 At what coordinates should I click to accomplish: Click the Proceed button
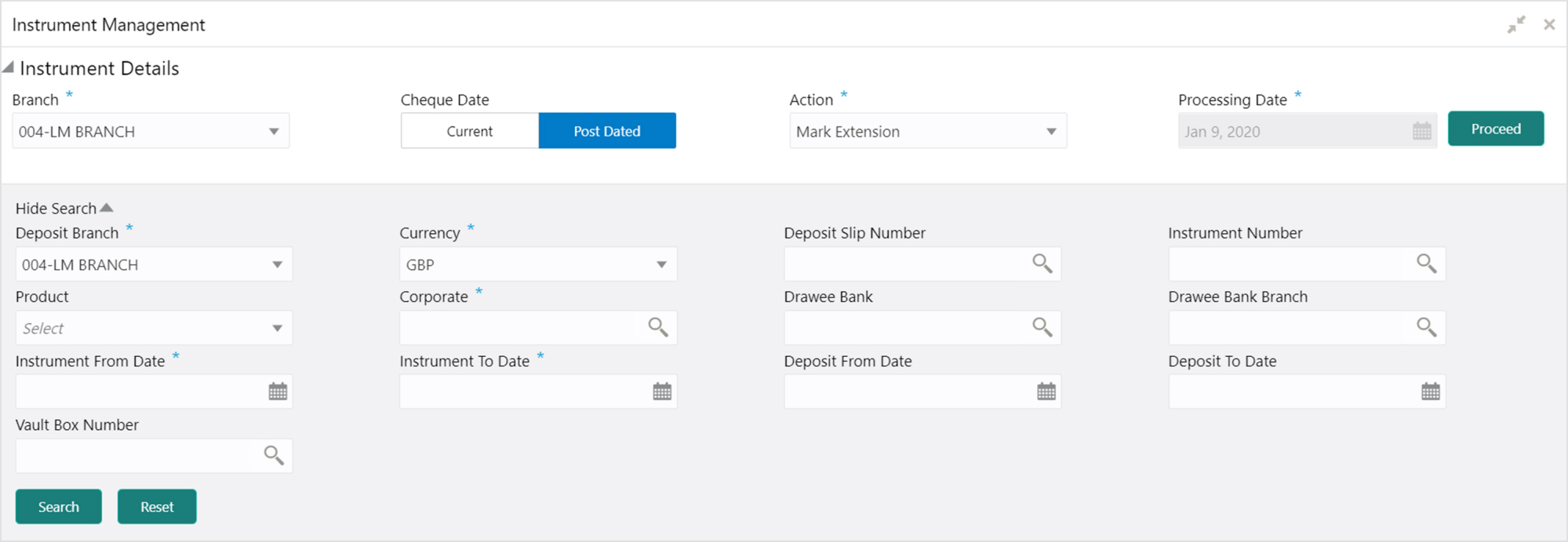(1496, 129)
